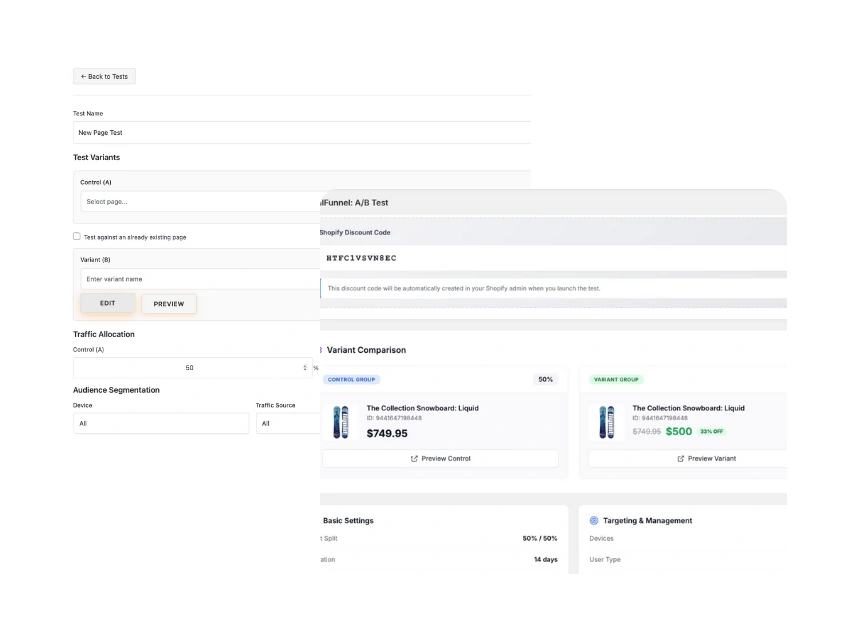
Task: Click the Preview Control button
Action: tap(440, 459)
